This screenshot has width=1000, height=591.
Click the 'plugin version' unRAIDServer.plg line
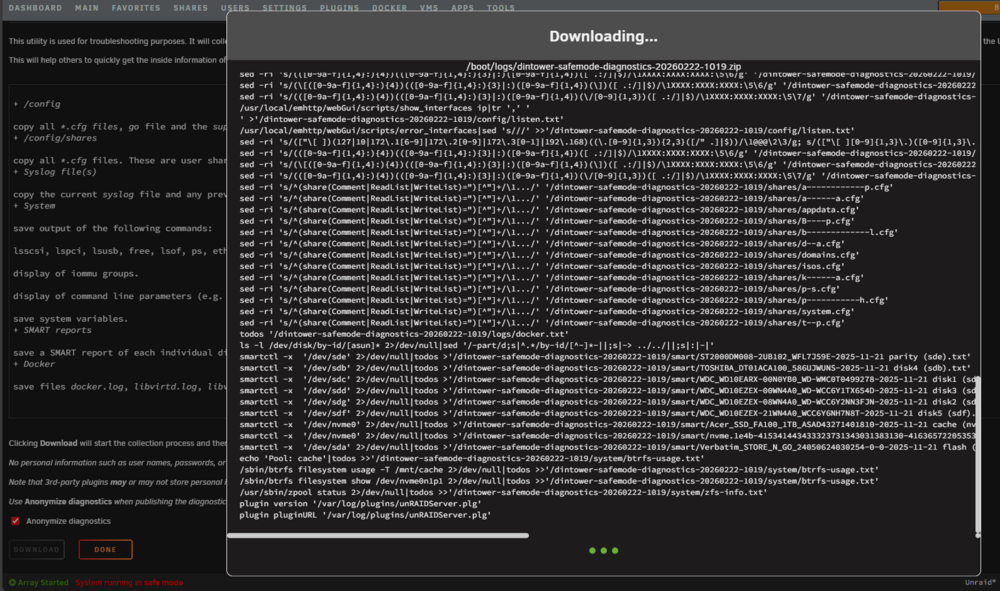click(x=360, y=504)
